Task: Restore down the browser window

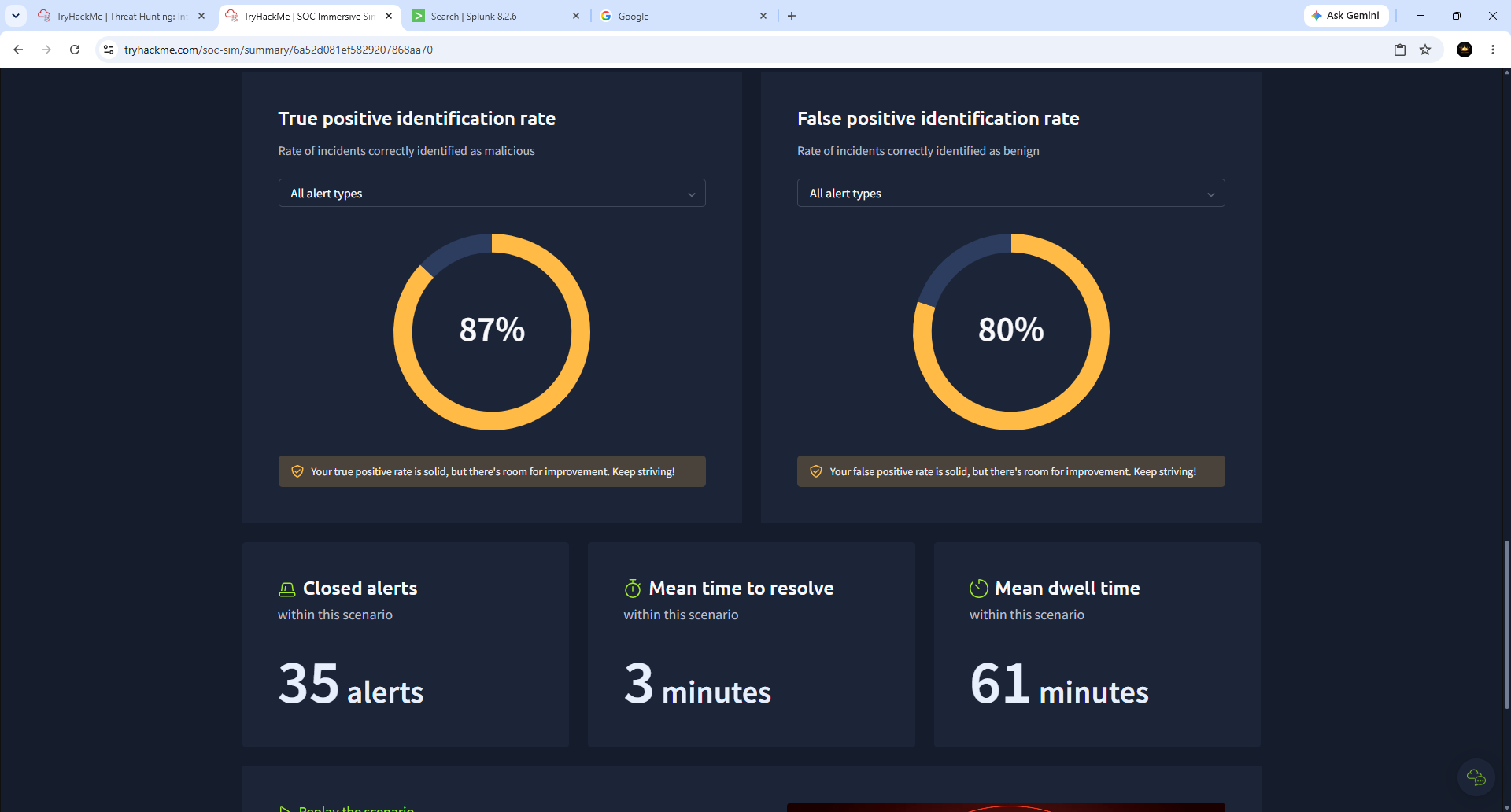Action: click(x=1457, y=16)
